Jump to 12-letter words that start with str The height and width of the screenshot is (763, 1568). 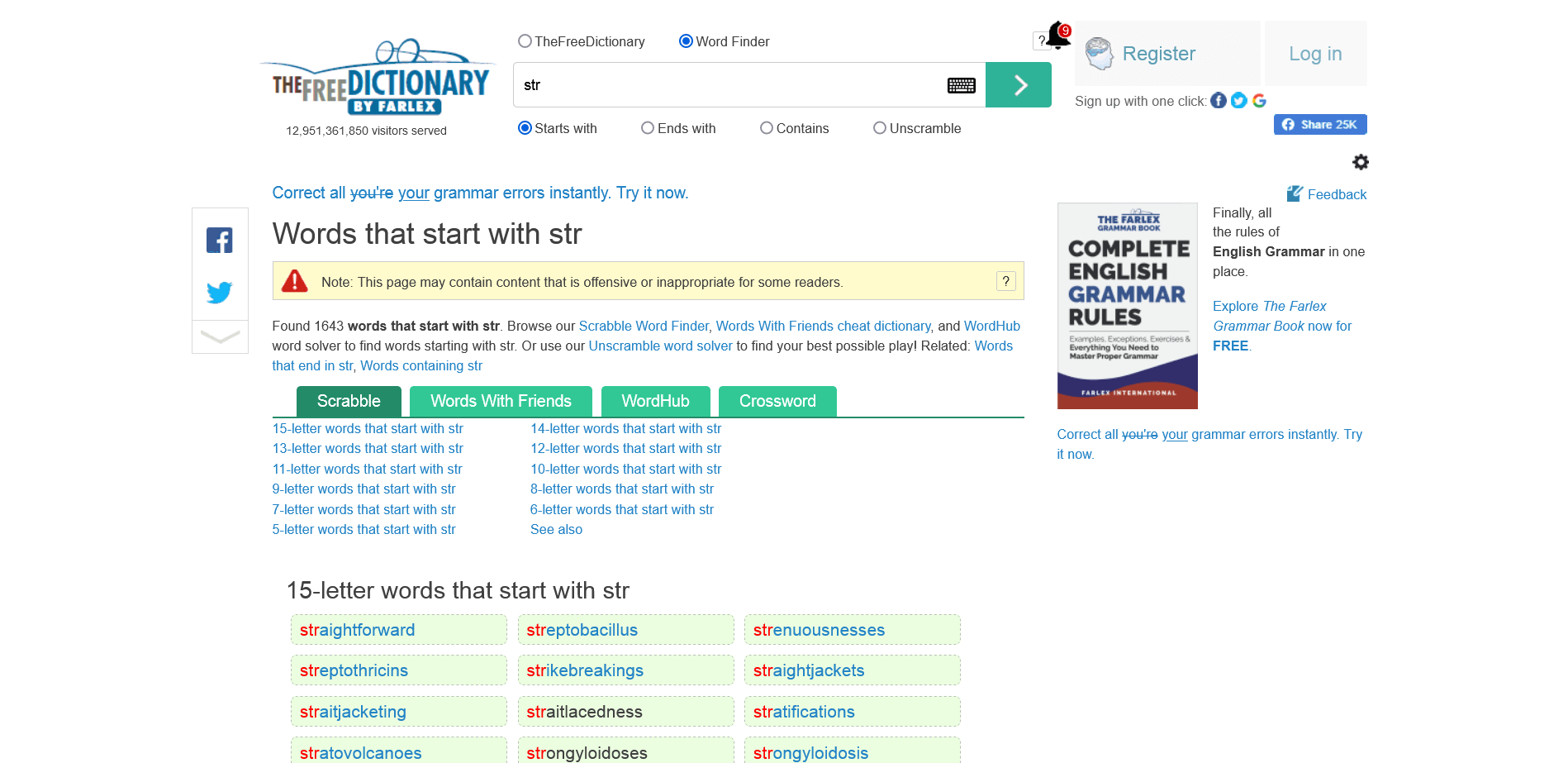pos(625,448)
